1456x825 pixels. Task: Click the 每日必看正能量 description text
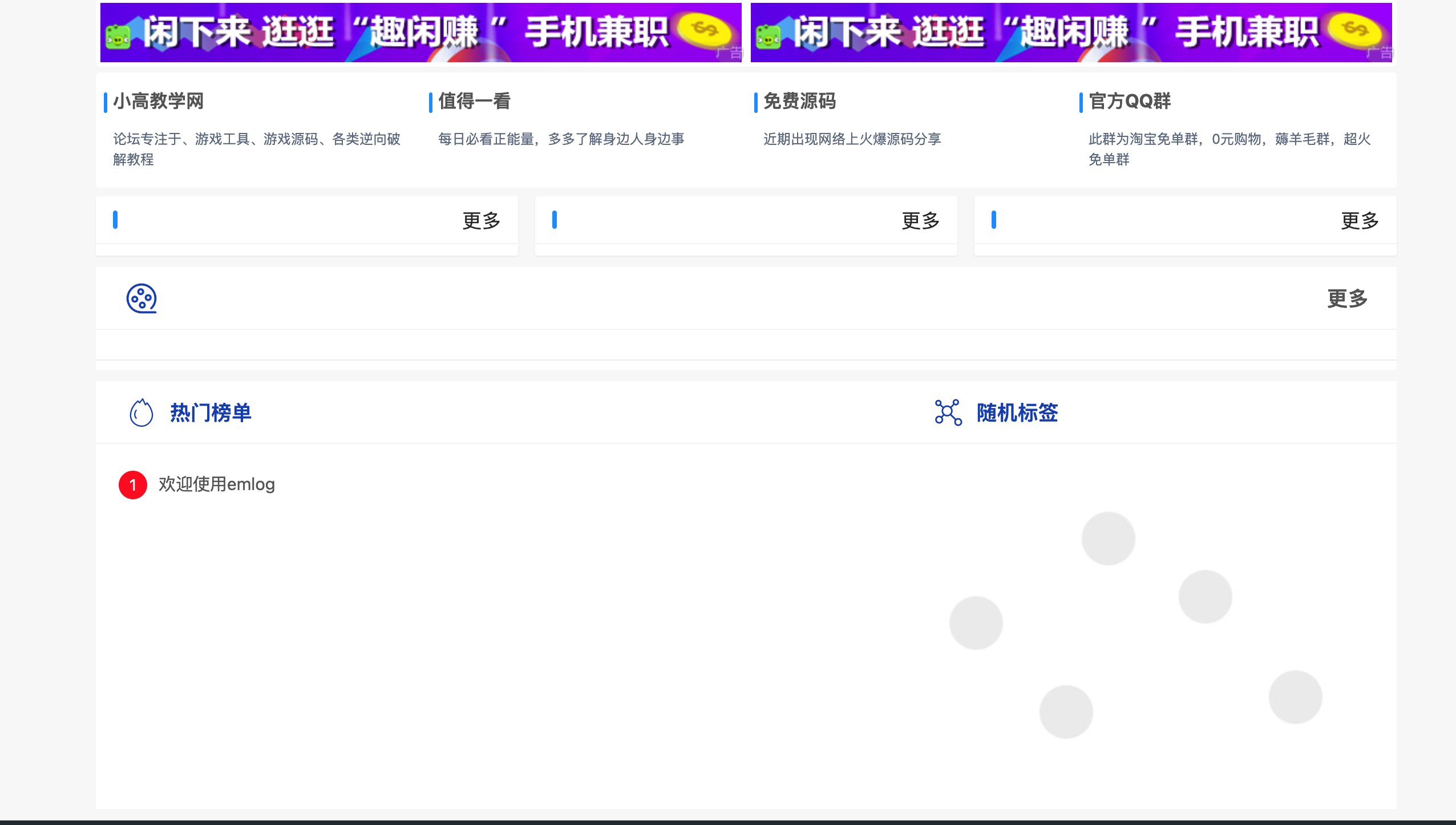[561, 139]
